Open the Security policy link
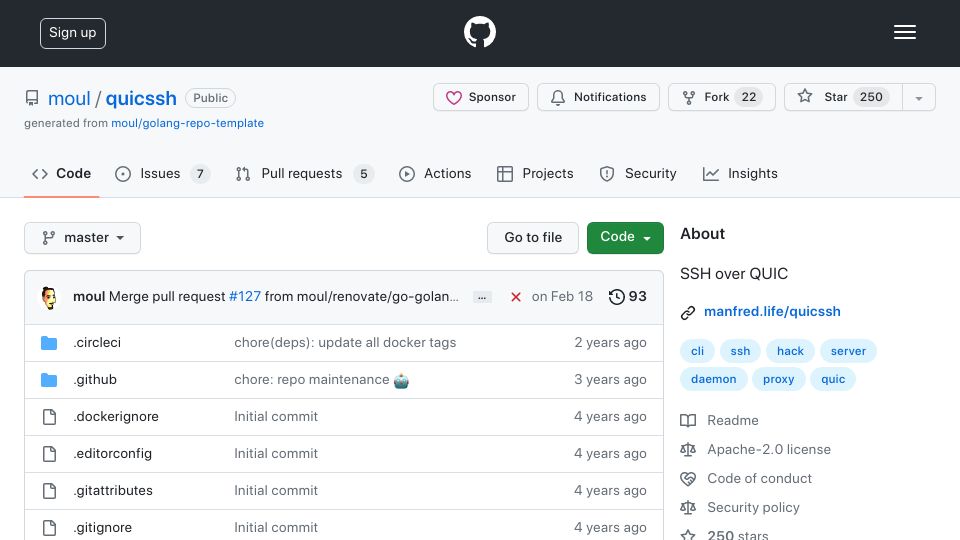This screenshot has height=540, width=960. 753,508
